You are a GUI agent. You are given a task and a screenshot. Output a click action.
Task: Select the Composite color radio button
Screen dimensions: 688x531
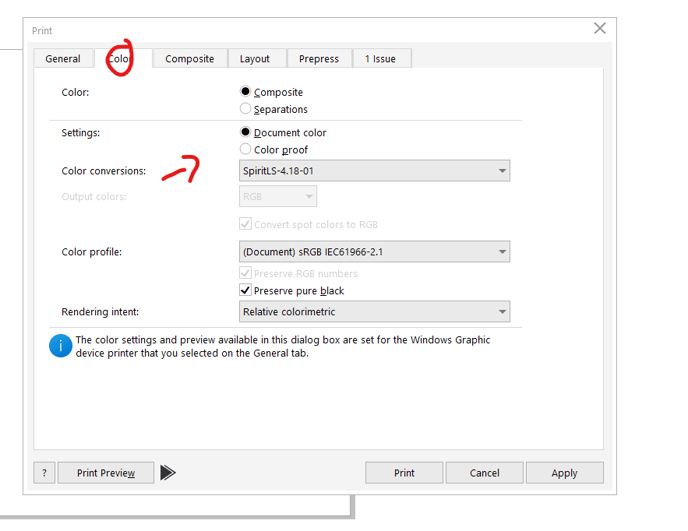245,91
